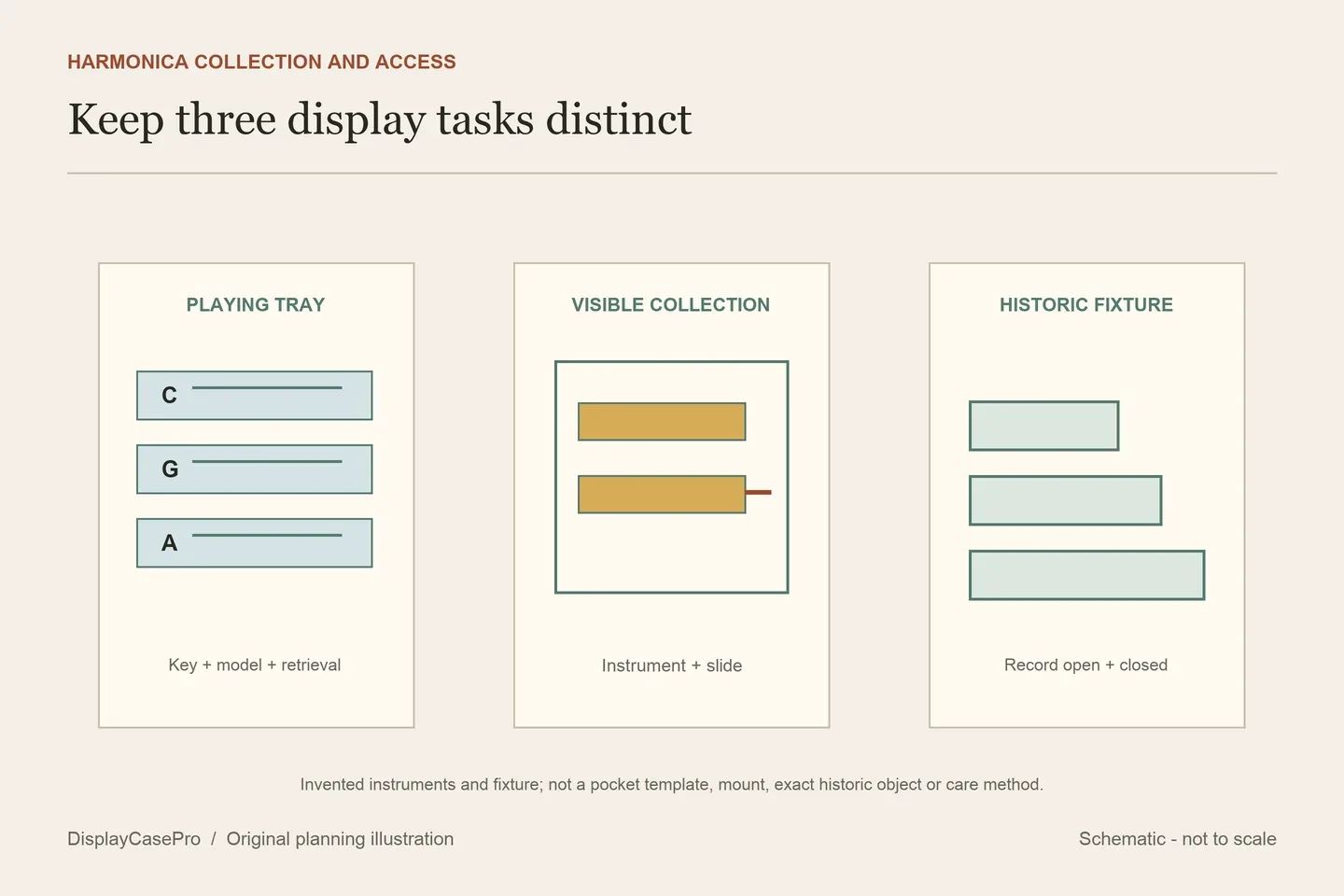Click the middle-length green fixture rectangle

[x=1066, y=500]
